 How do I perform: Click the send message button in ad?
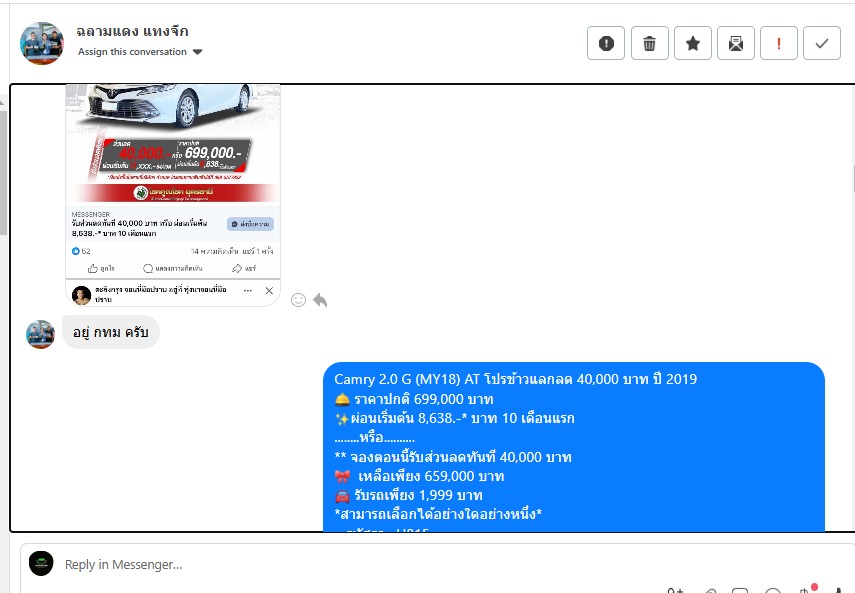tap(250, 224)
